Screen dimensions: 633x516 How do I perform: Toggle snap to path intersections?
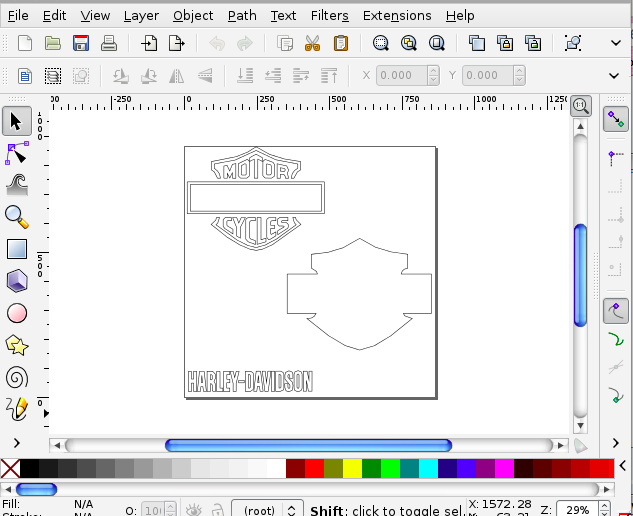click(x=616, y=367)
